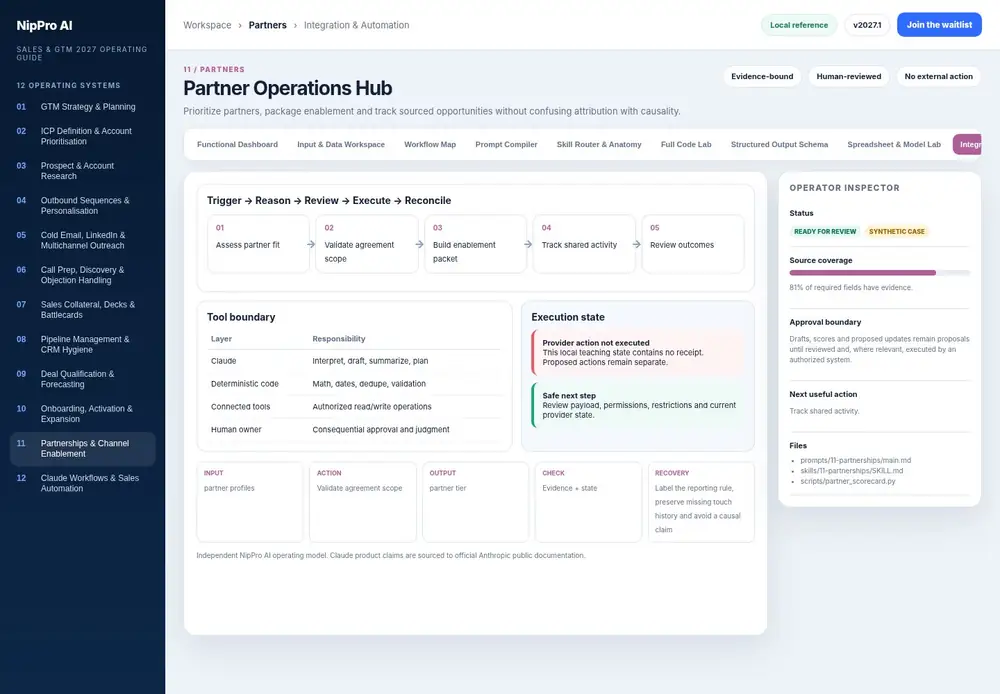Open Pipeline Management & CRM Hygiene
Viewport: 1000px width, 694px height.
(83, 344)
